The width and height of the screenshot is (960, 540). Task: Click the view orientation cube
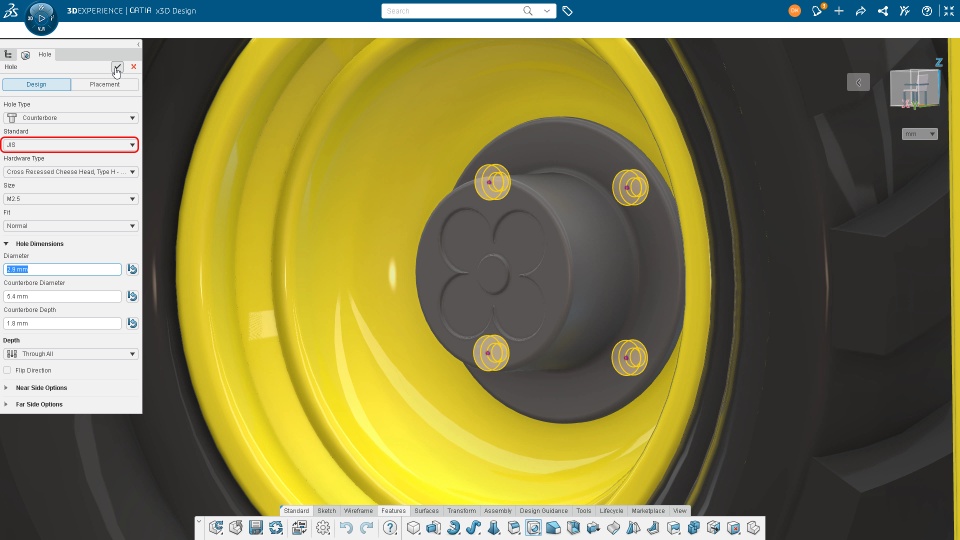tap(915, 89)
